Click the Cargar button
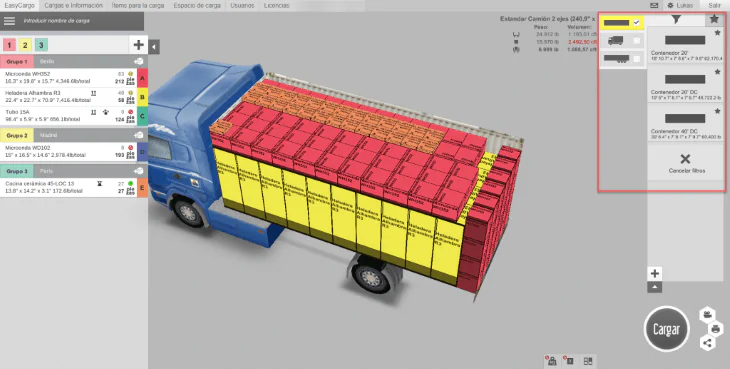The image size is (730, 369). pyautogui.click(x=667, y=329)
